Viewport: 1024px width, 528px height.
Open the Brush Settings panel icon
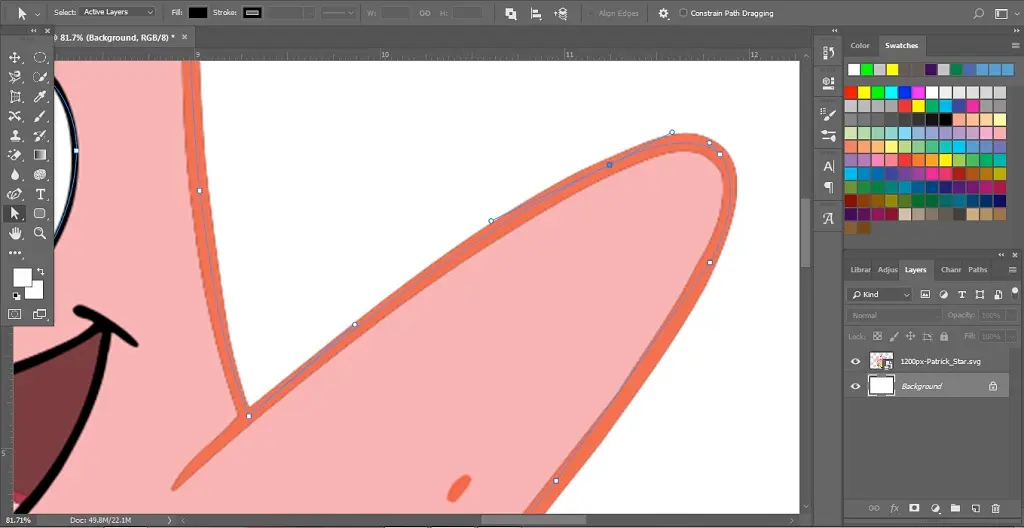(x=829, y=114)
